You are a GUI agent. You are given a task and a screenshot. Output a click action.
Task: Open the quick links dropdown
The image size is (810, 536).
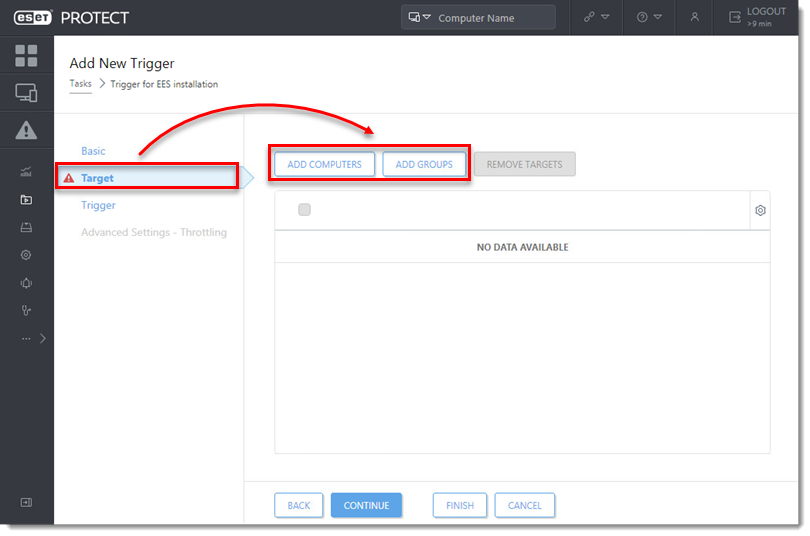597,17
